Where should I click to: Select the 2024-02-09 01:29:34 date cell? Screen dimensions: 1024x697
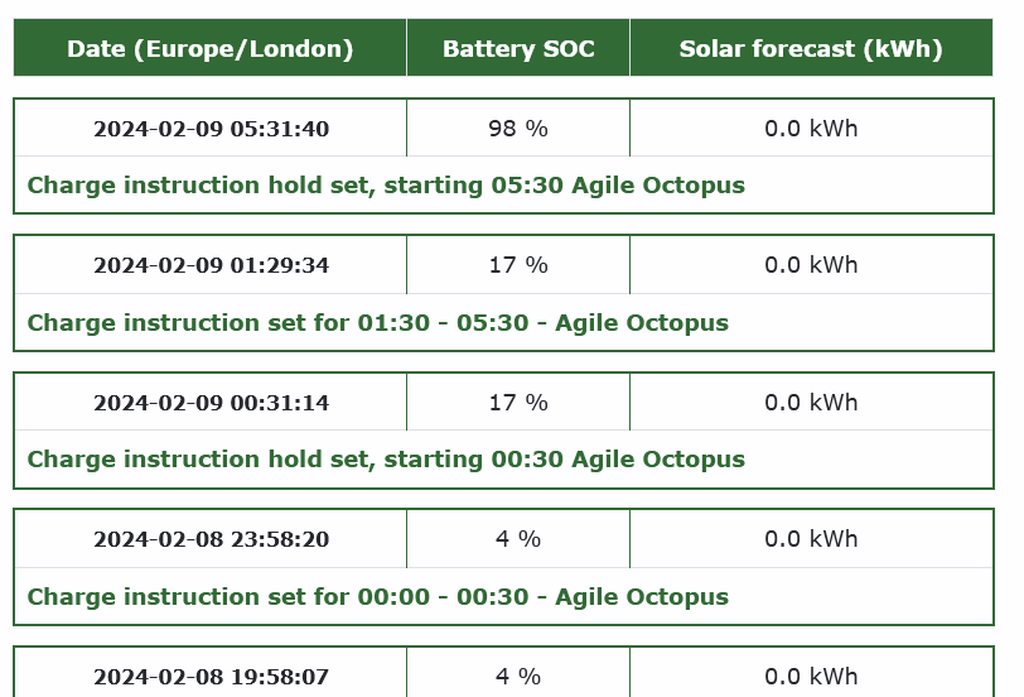click(x=211, y=266)
